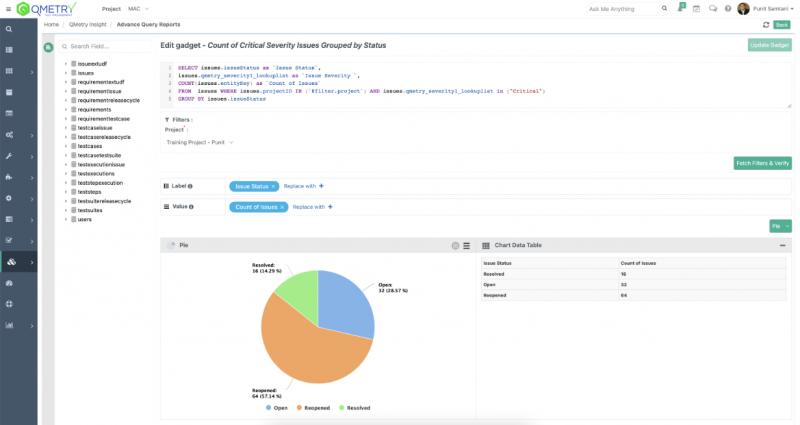Image resolution: width=800 pixels, height=425 pixels.
Task: Click the chat messages icon in header
Action: [711, 8]
